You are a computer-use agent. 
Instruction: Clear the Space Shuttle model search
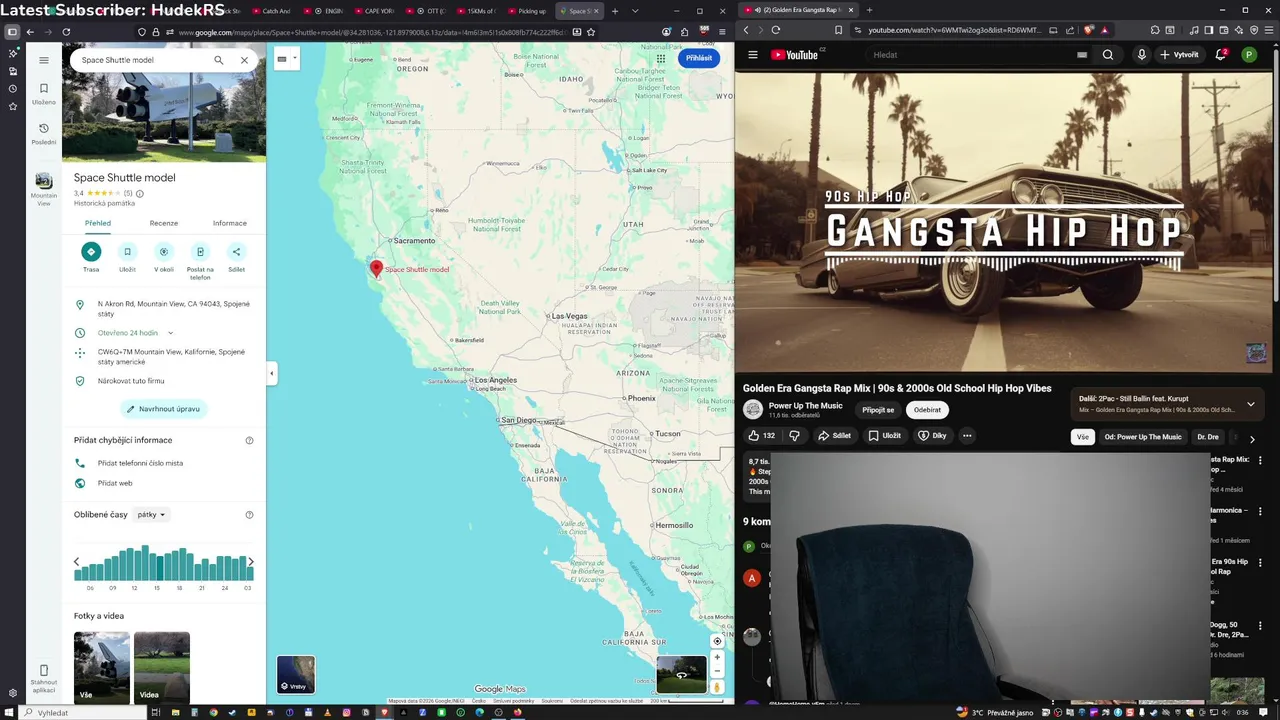pos(244,60)
